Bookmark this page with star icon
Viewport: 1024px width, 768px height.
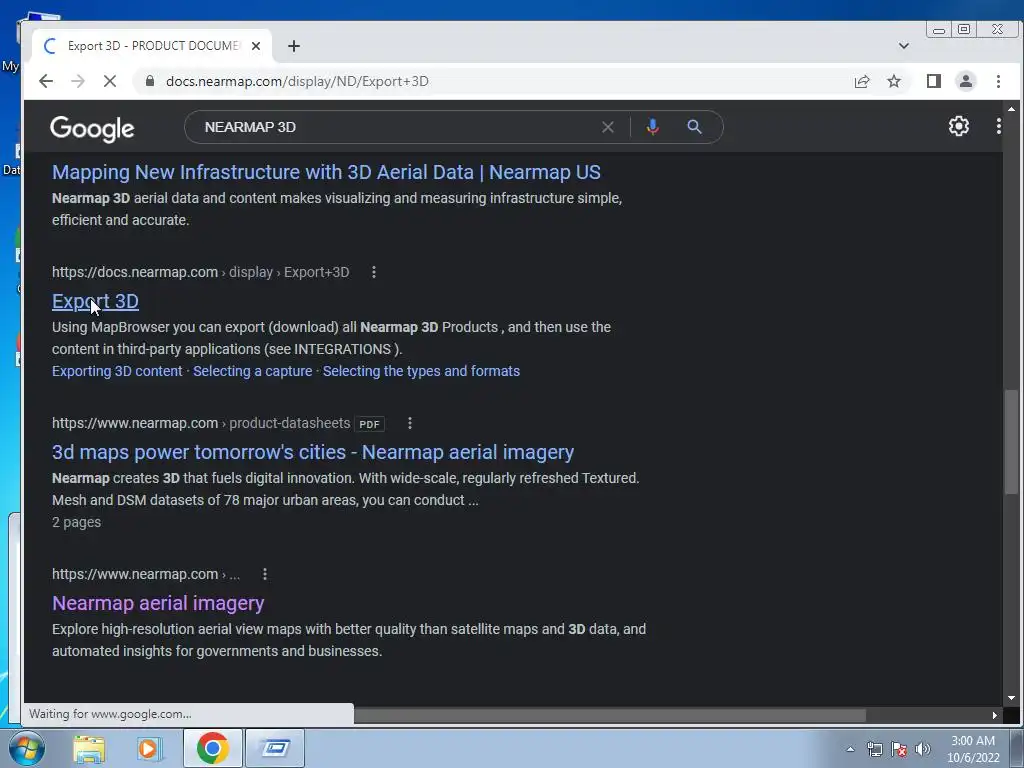point(894,81)
